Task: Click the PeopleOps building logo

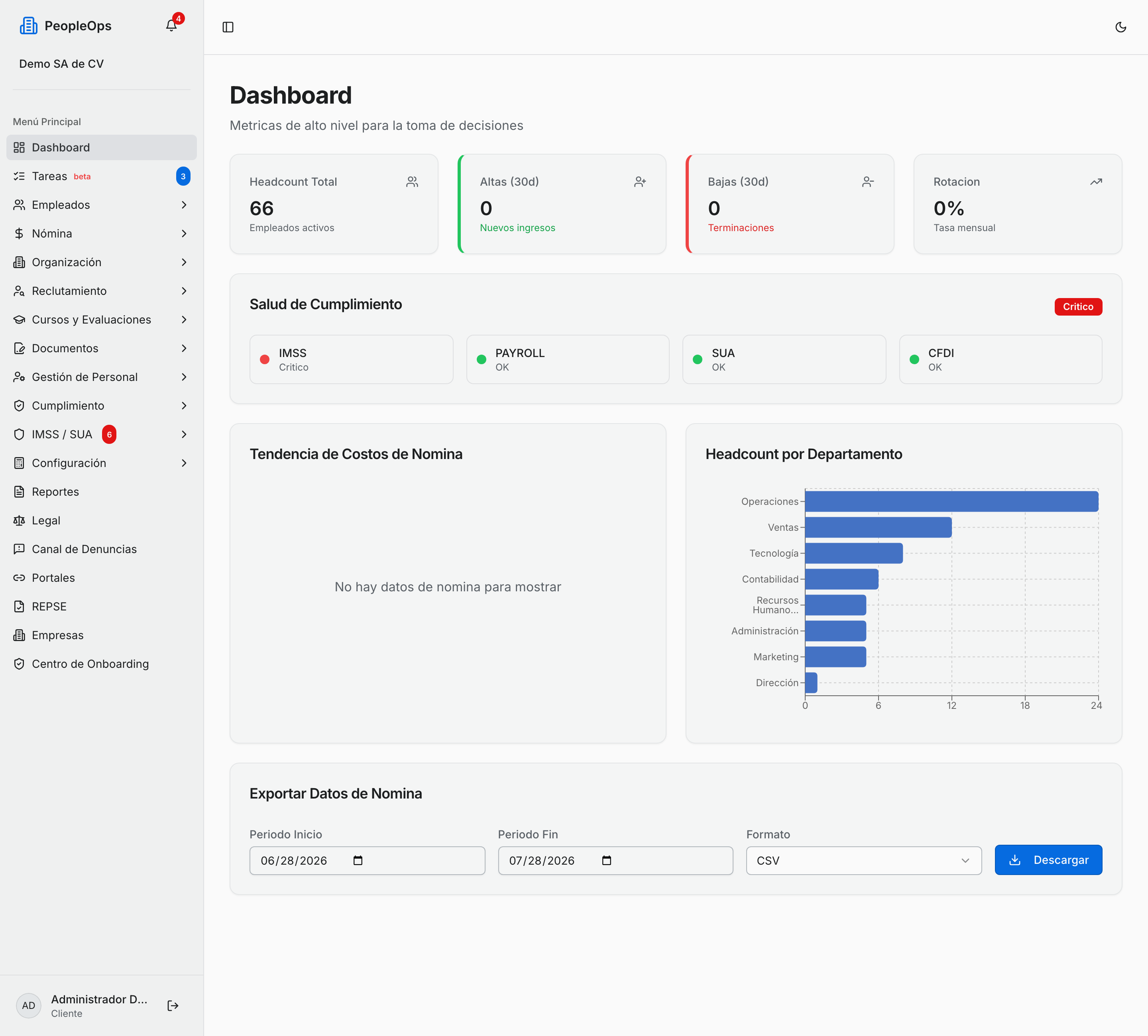Action: coord(28,26)
